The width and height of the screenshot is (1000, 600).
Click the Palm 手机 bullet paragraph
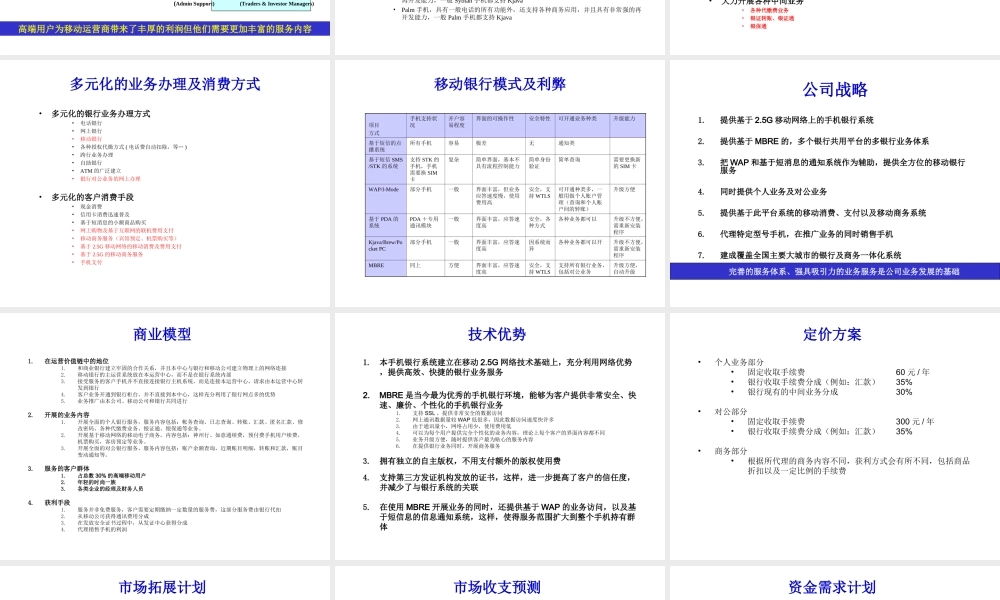[x=521, y=13]
